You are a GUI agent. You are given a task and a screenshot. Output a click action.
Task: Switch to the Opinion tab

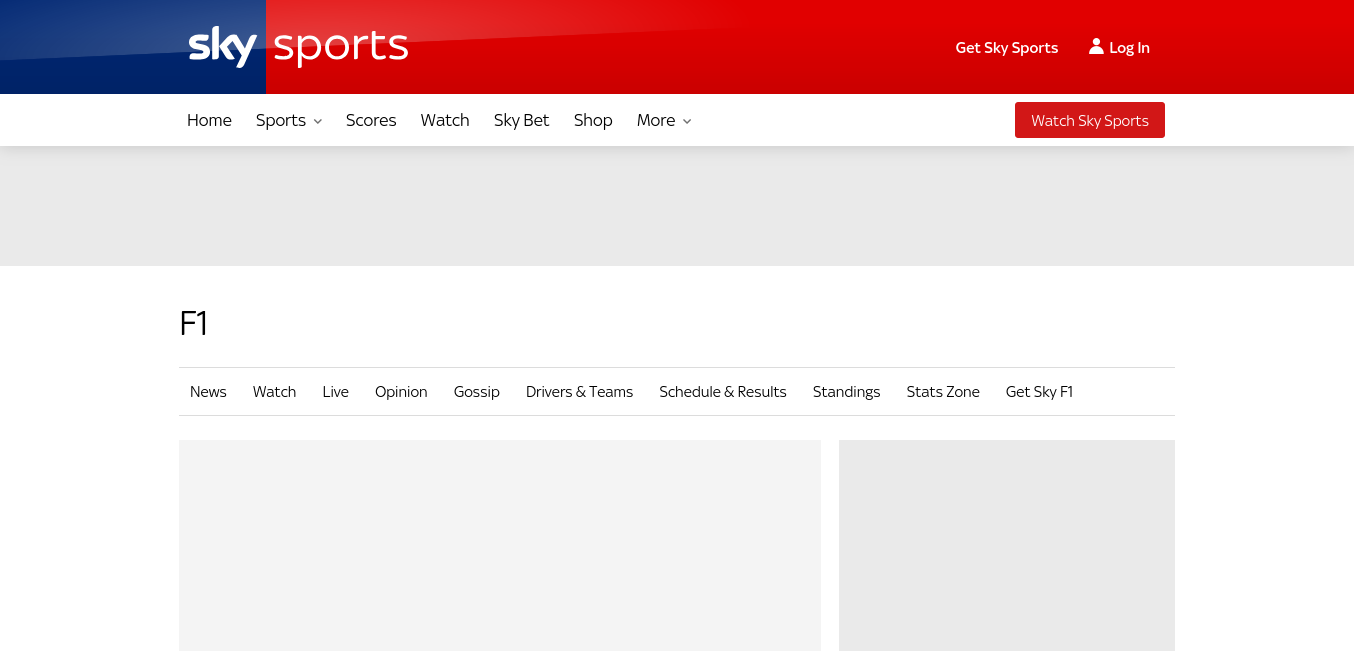[x=401, y=392]
